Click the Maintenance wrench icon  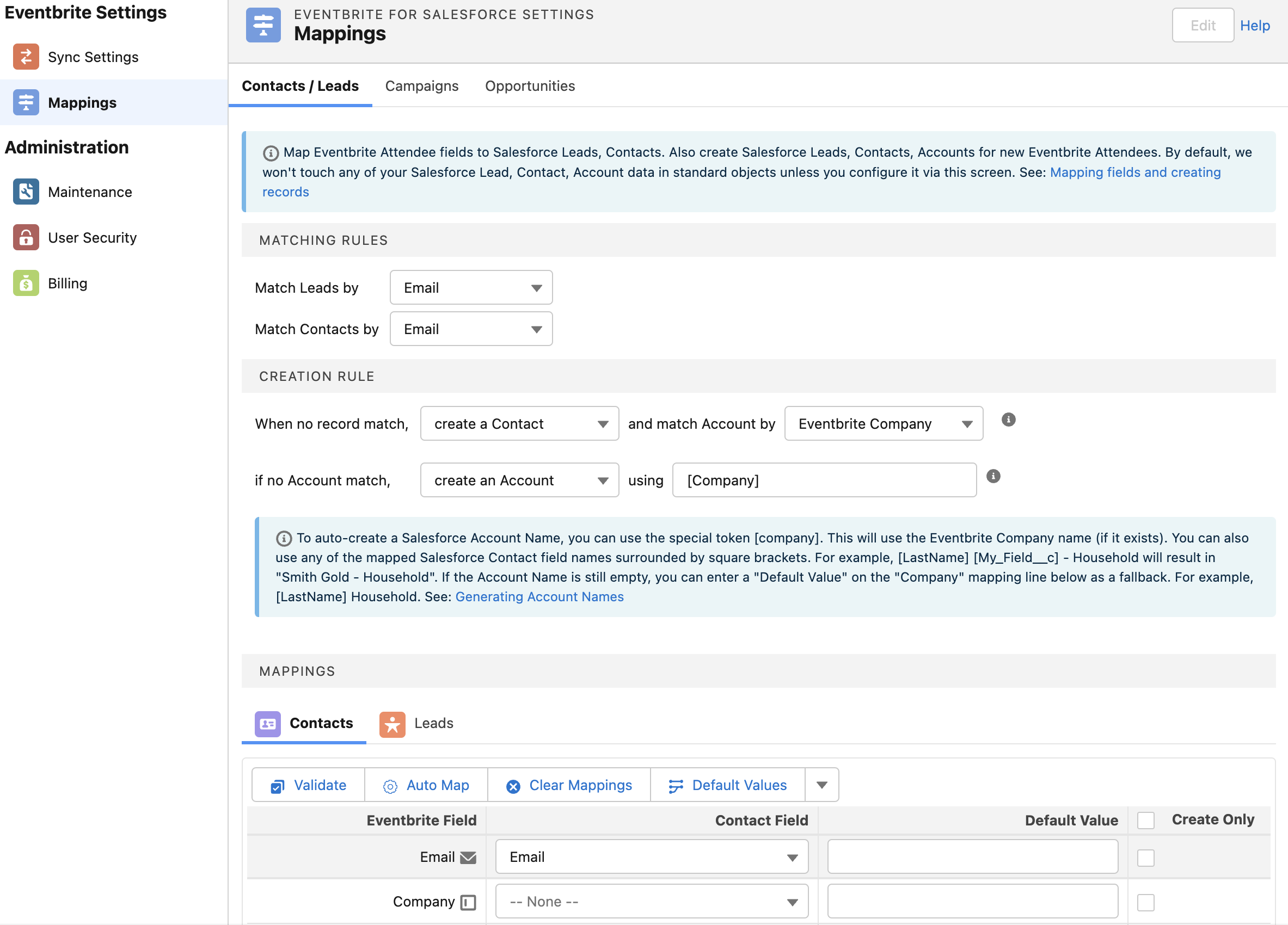tap(26, 192)
